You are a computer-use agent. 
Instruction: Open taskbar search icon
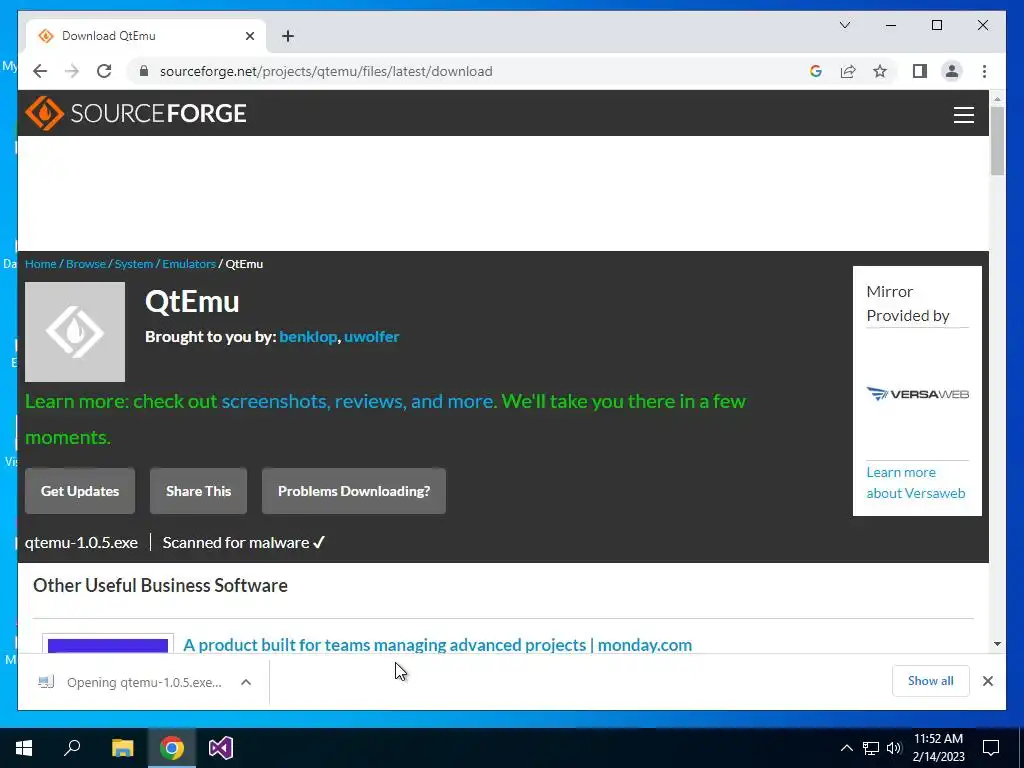(72, 748)
